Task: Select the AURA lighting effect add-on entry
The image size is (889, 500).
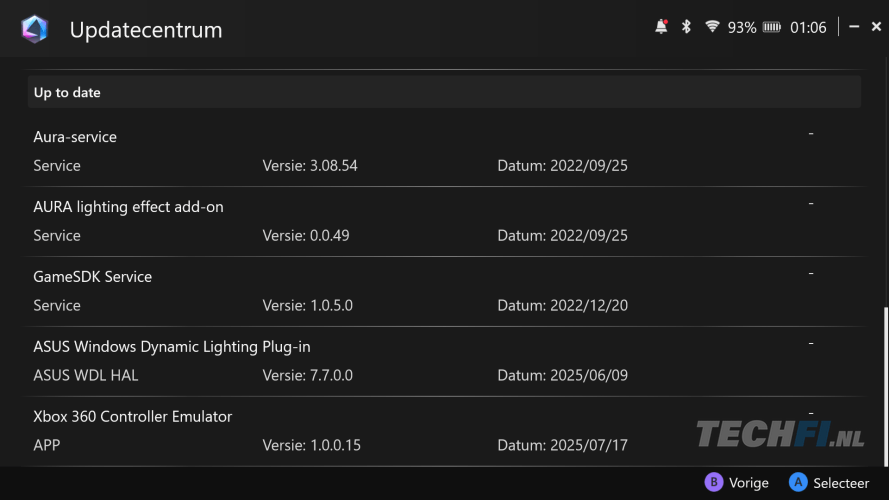Action: tap(128, 207)
